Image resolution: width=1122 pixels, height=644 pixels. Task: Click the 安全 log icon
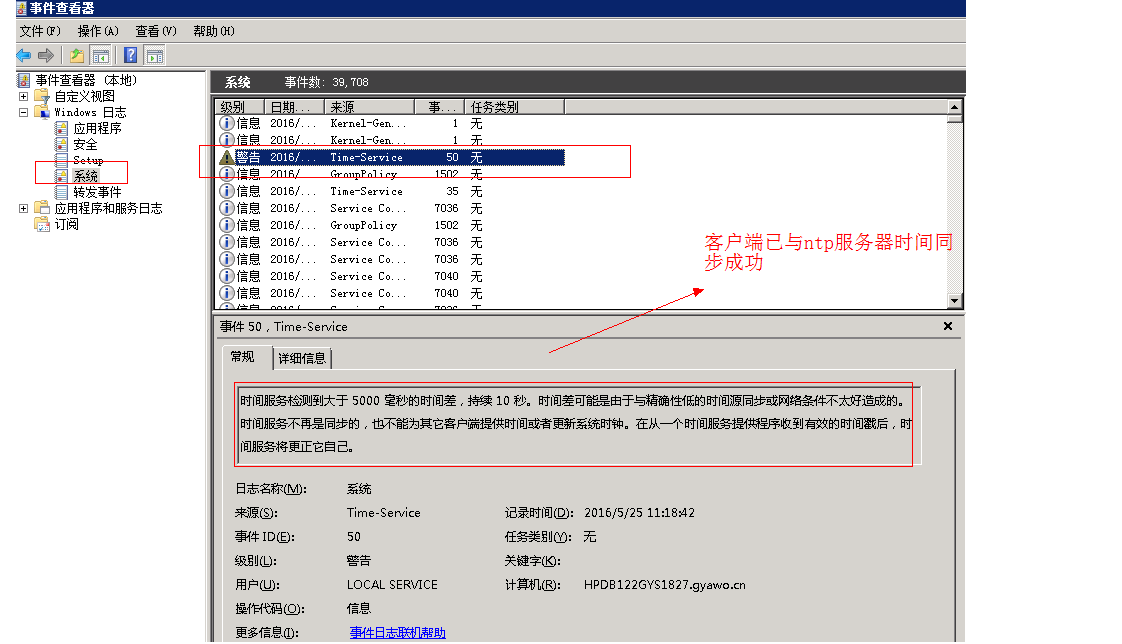click(62, 144)
